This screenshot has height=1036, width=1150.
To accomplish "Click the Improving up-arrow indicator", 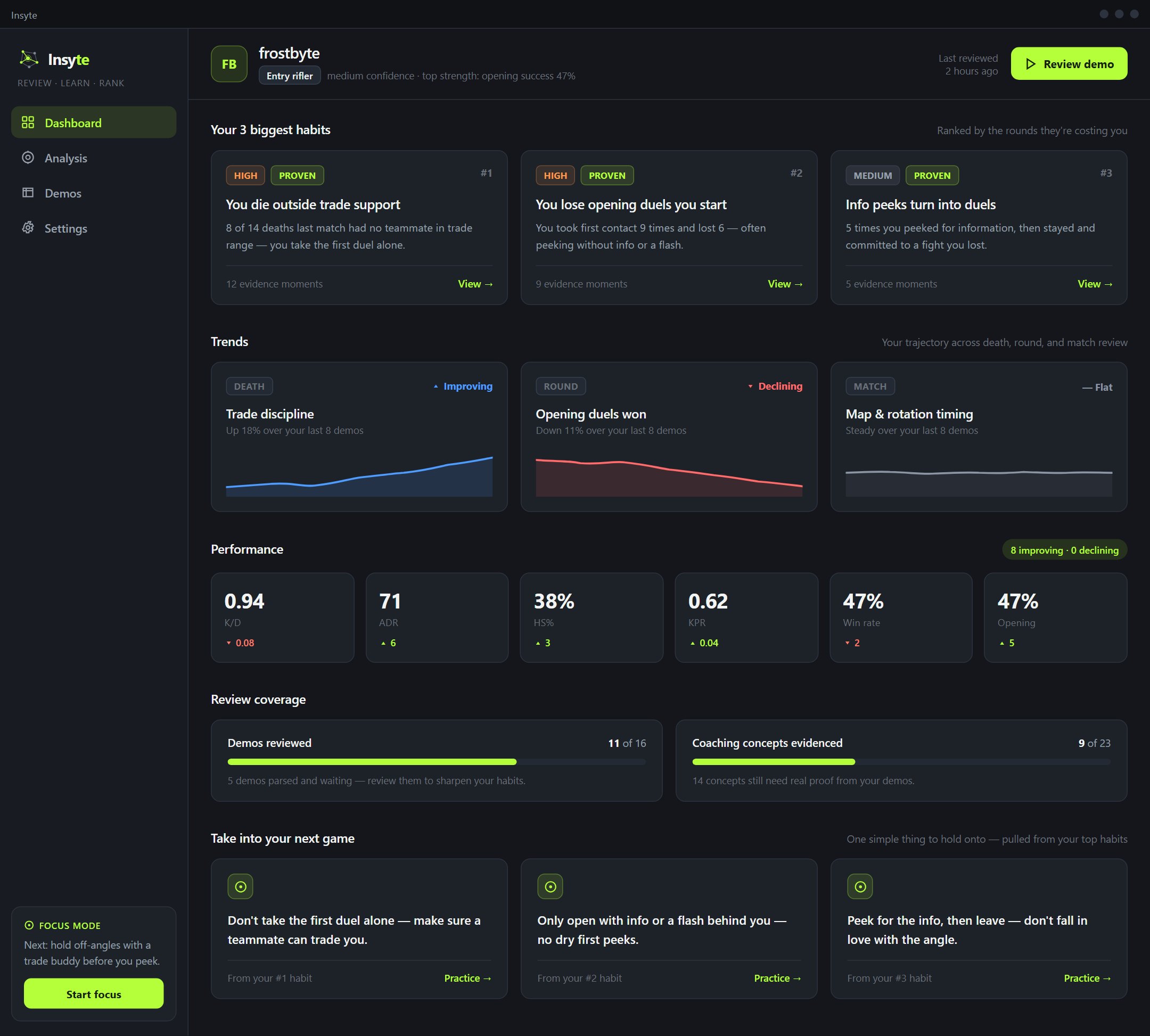I will [436, 387].
